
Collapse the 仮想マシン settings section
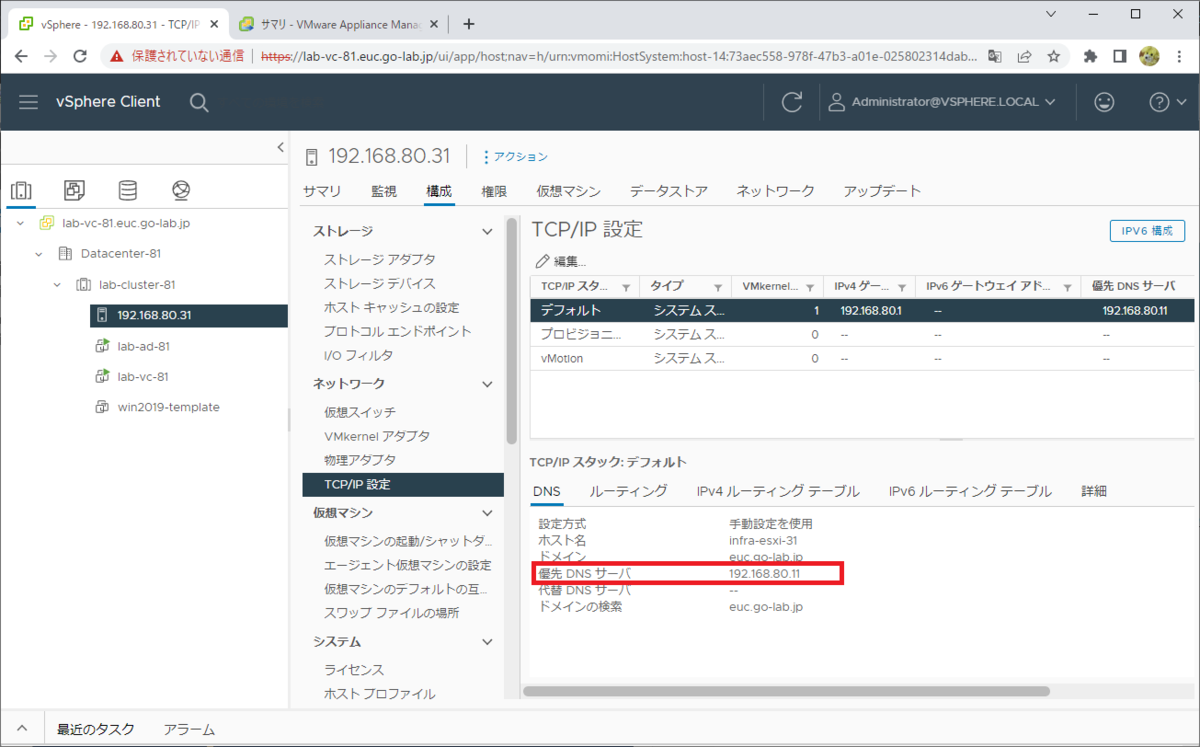pos(487,513)
